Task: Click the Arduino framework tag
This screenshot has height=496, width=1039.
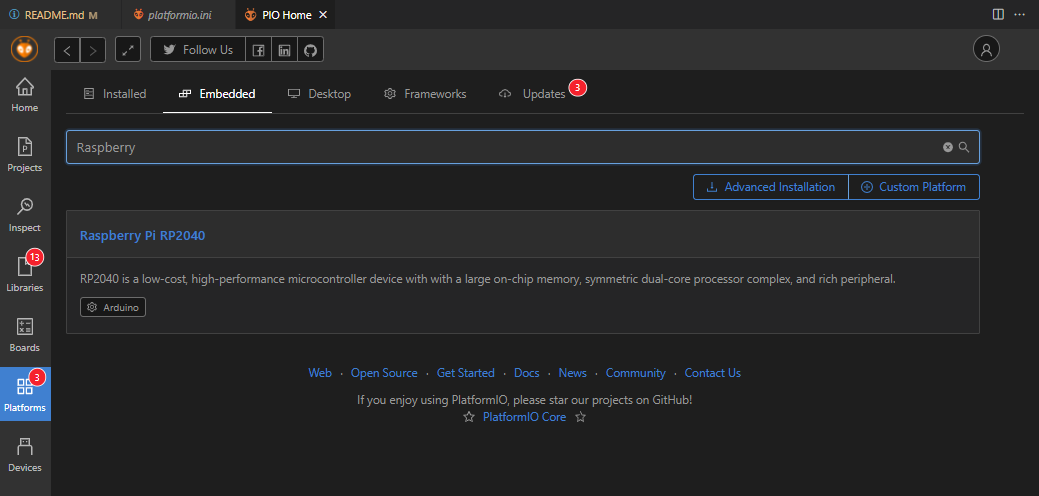Action: tap(113, 307)
